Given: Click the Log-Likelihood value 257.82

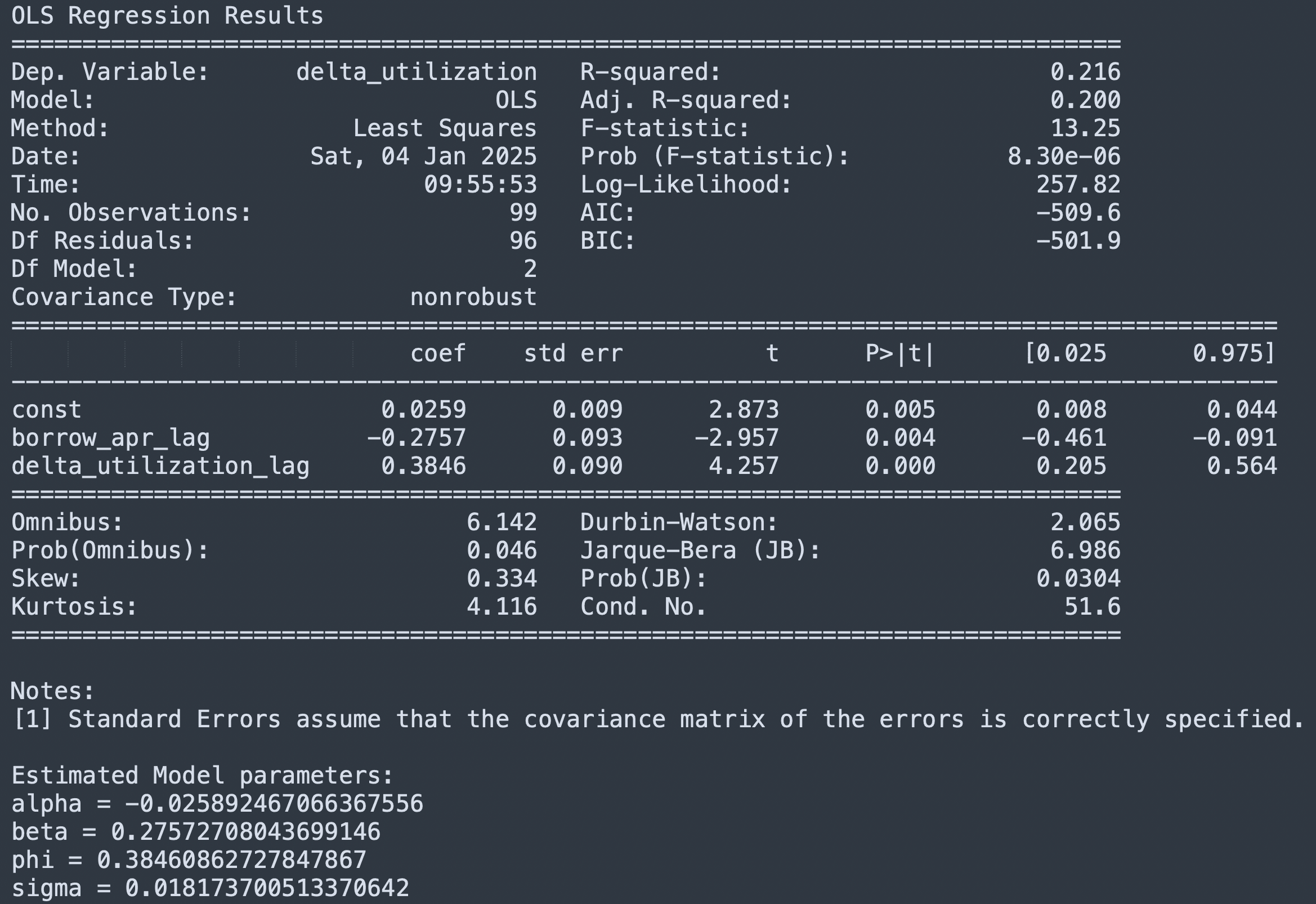Looking at the screenshot, I should coord(1077,185).
